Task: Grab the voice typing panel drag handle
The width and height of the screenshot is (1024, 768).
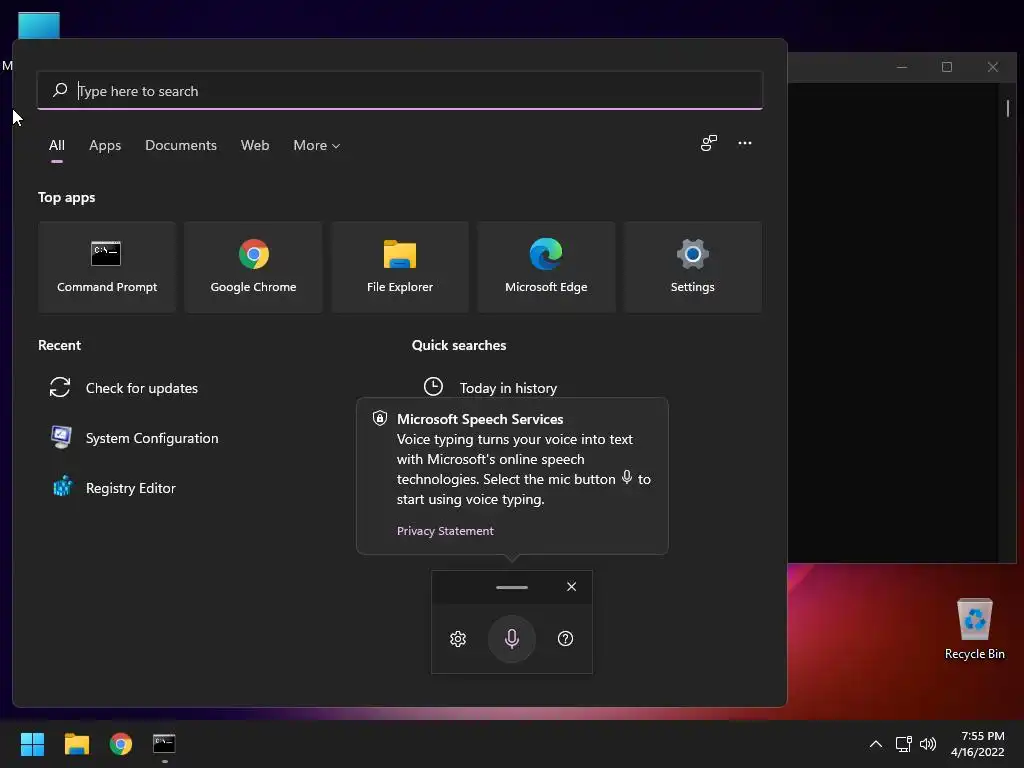Action: [x=512, y=587]
